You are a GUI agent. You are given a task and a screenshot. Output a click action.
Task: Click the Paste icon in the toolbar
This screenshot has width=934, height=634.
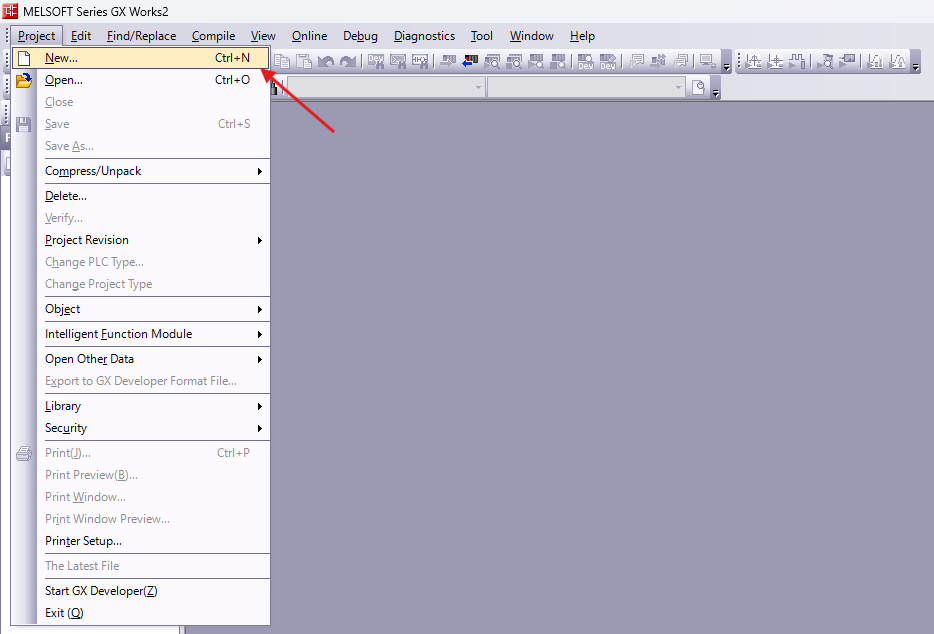click(x=304, y=62)
